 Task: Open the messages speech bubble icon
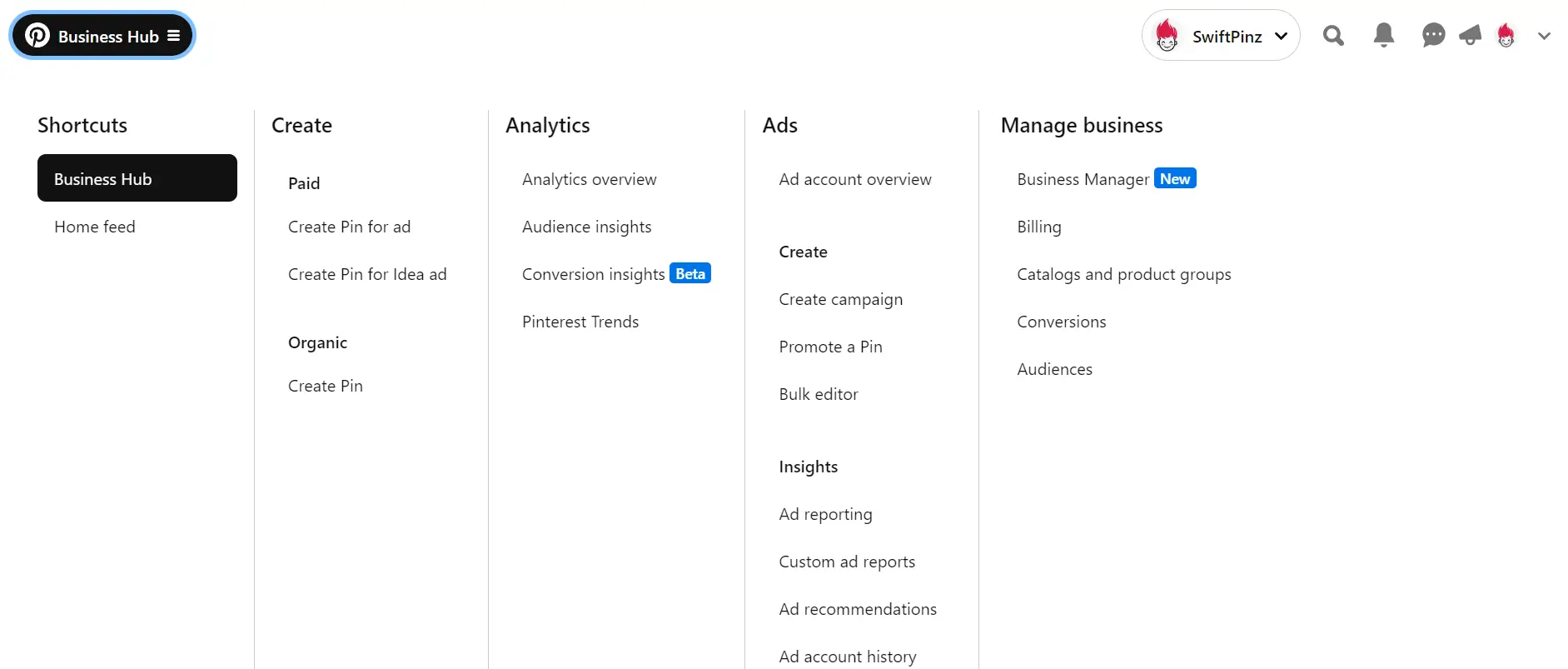1433,36
